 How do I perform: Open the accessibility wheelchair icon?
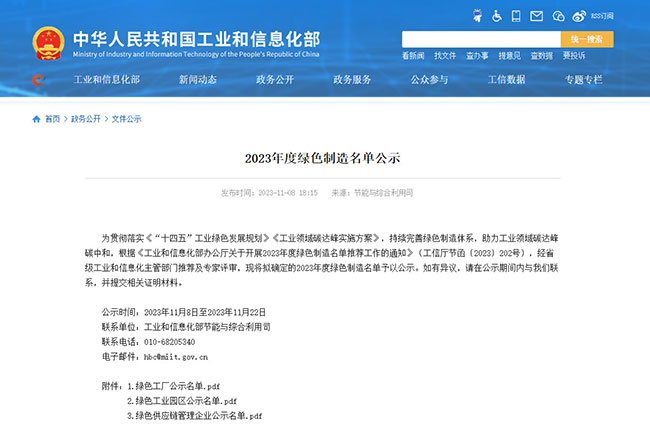(x=497, y=16)
